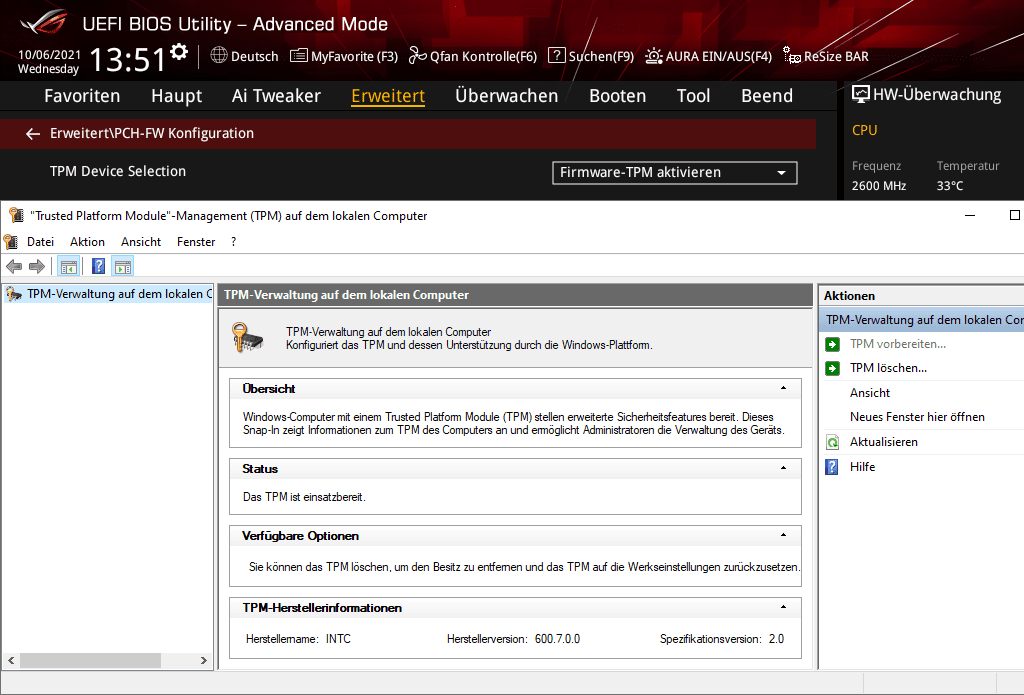
Task: Open Qfan Kontrolle (F6)
Action: [473, 56]
